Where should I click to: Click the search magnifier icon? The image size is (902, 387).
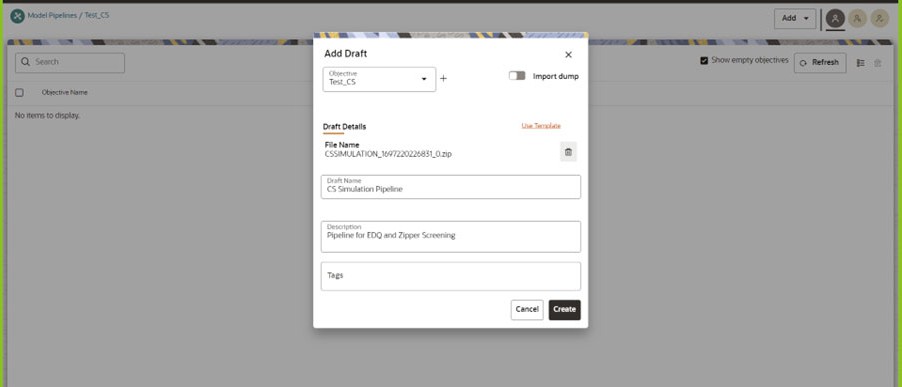[26, 62]
